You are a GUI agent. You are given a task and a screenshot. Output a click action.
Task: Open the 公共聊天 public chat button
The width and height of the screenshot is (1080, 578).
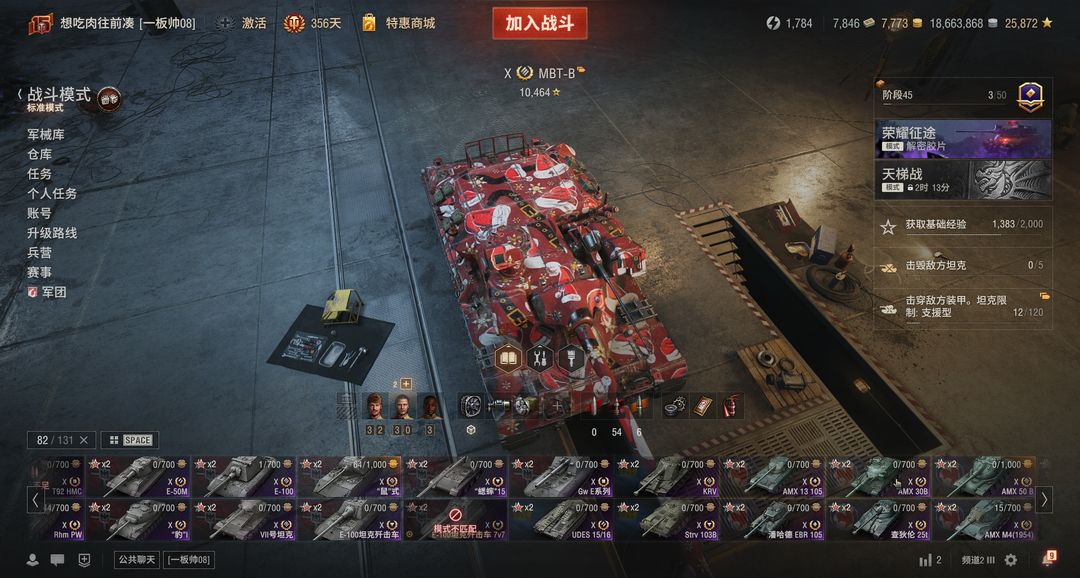point(136,559)
